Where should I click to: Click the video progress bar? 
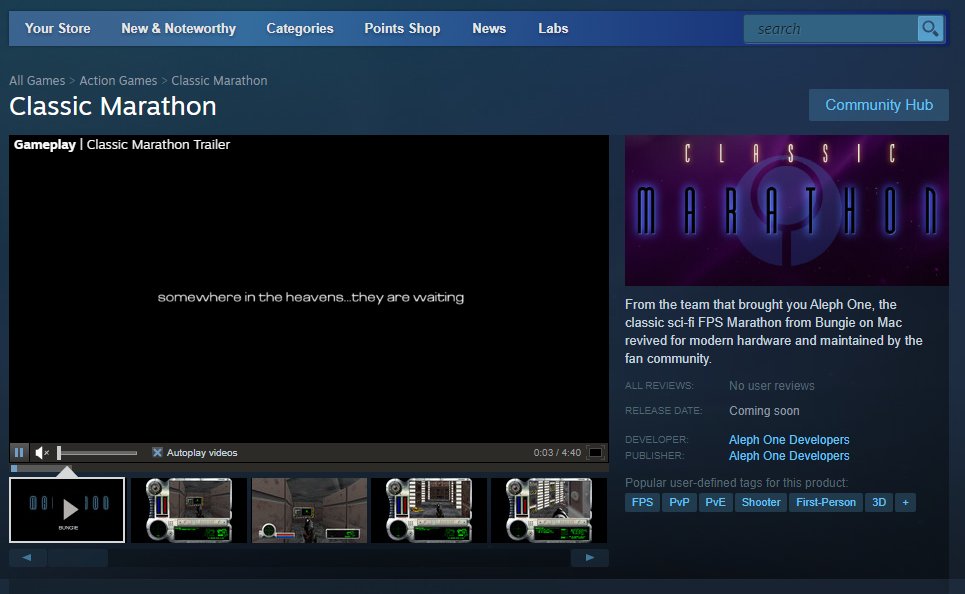coord(309,468)
